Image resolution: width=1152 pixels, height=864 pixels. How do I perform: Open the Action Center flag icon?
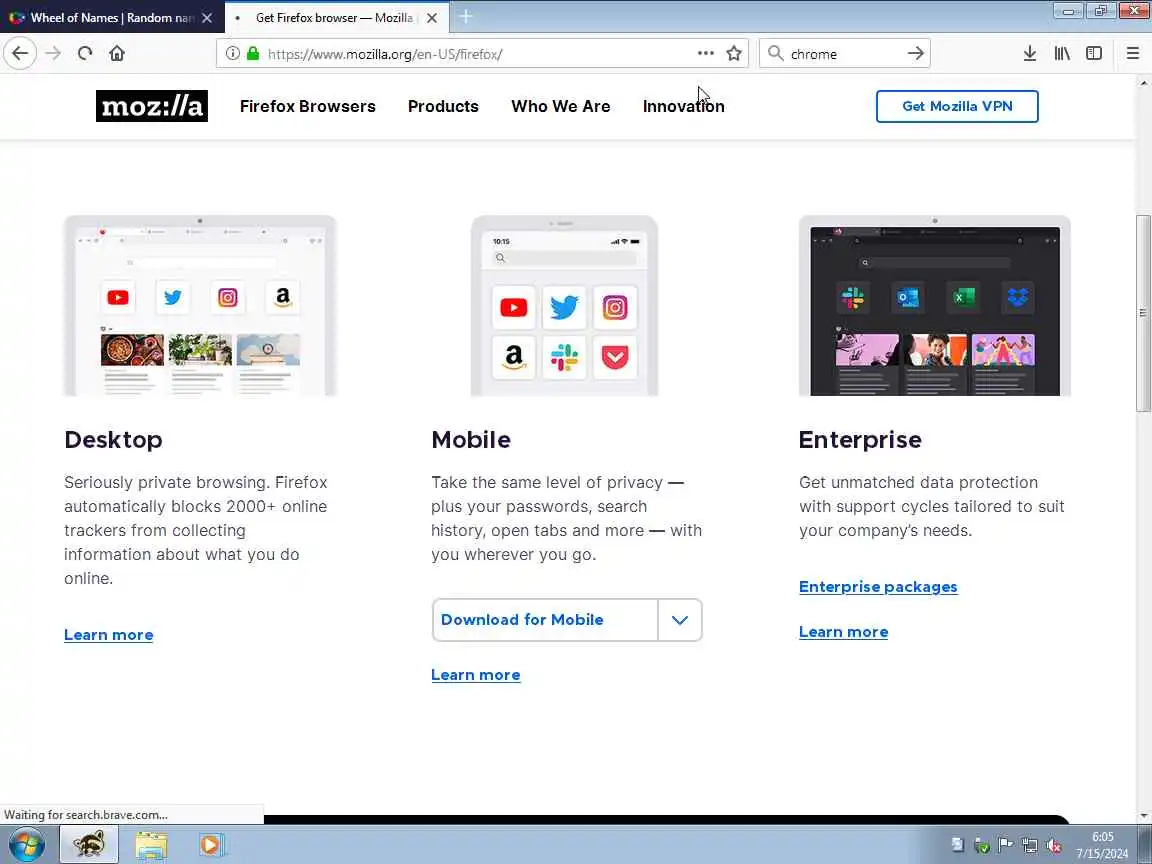click(x=1006, y=846)
